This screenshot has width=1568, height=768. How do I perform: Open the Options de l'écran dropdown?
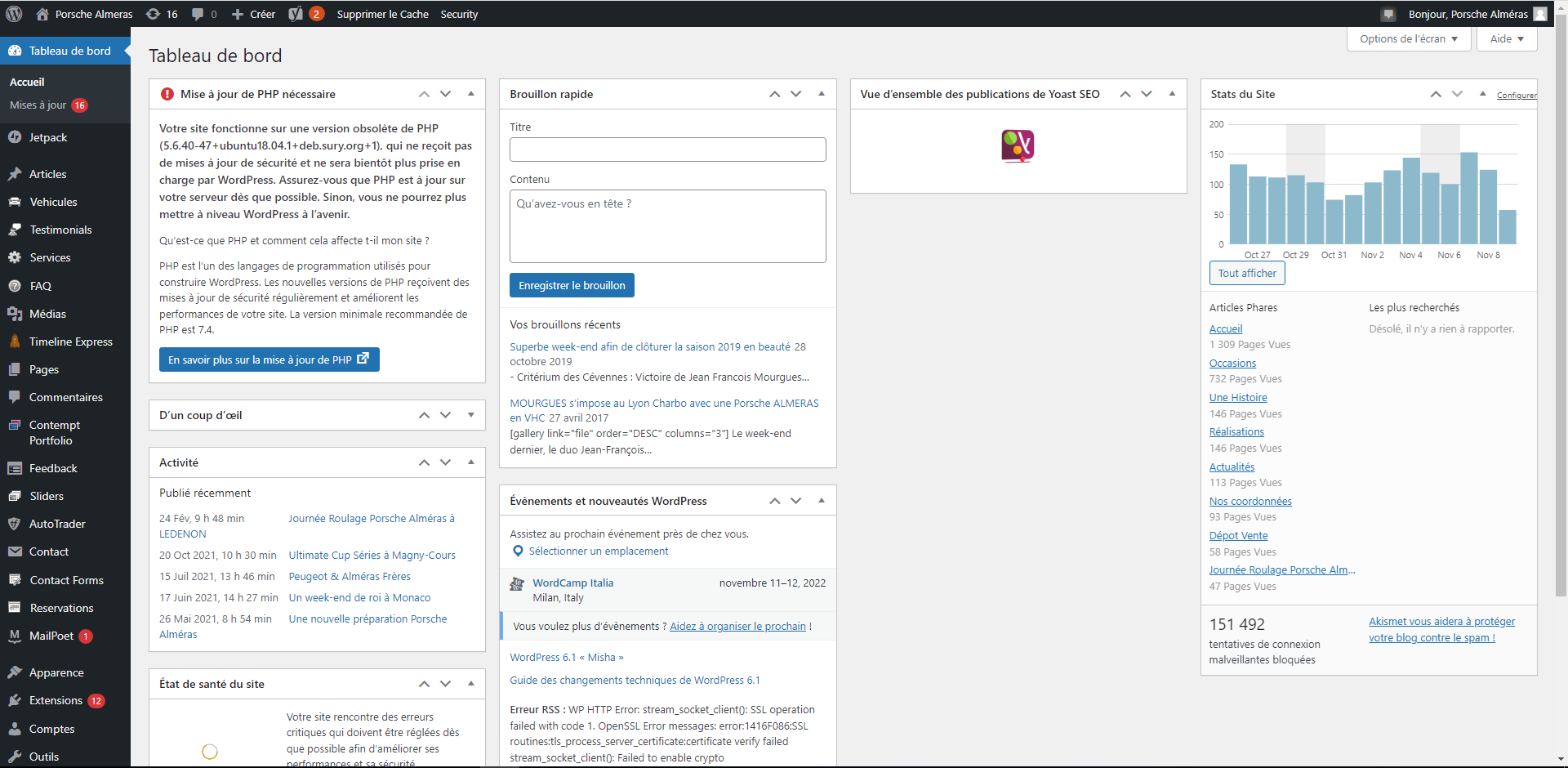(1408, 38)
